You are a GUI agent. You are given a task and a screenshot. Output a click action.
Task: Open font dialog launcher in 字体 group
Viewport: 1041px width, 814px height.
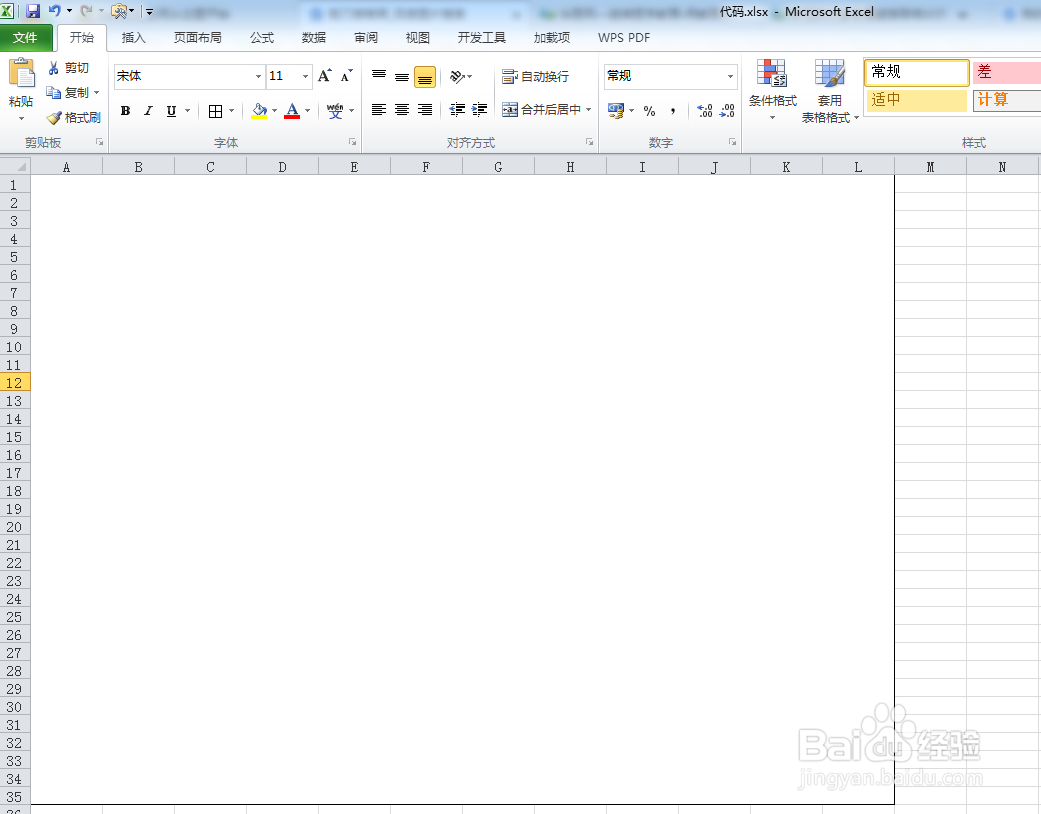coord(353,142)
